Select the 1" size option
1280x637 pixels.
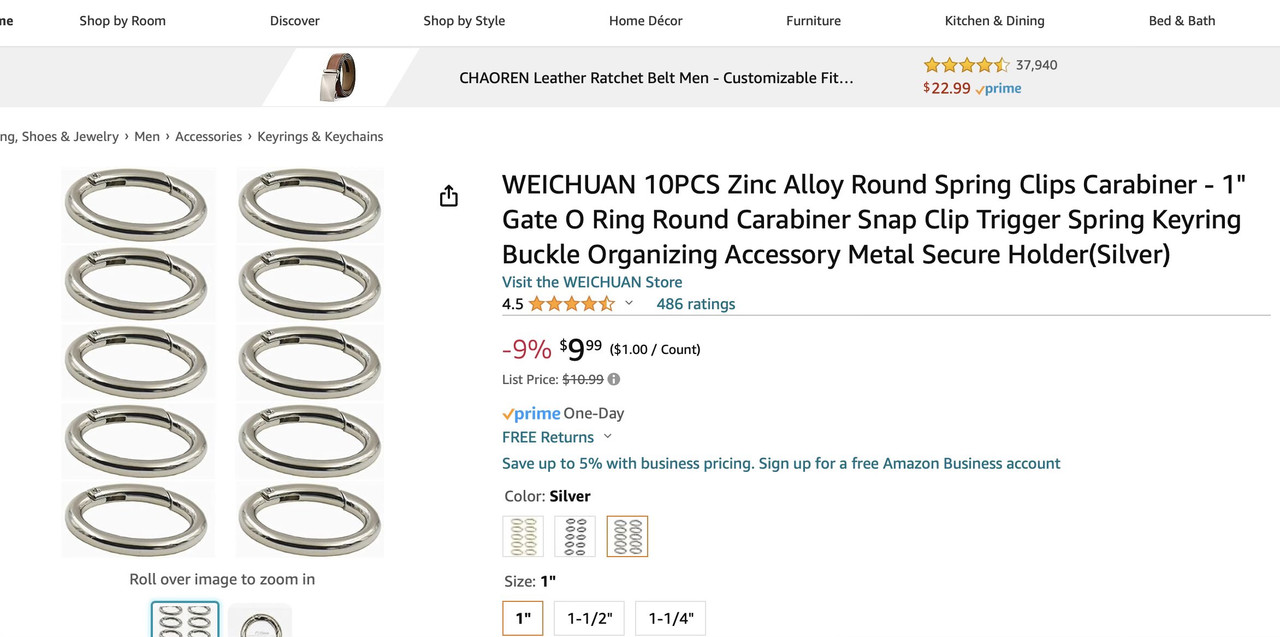point(523,618)
